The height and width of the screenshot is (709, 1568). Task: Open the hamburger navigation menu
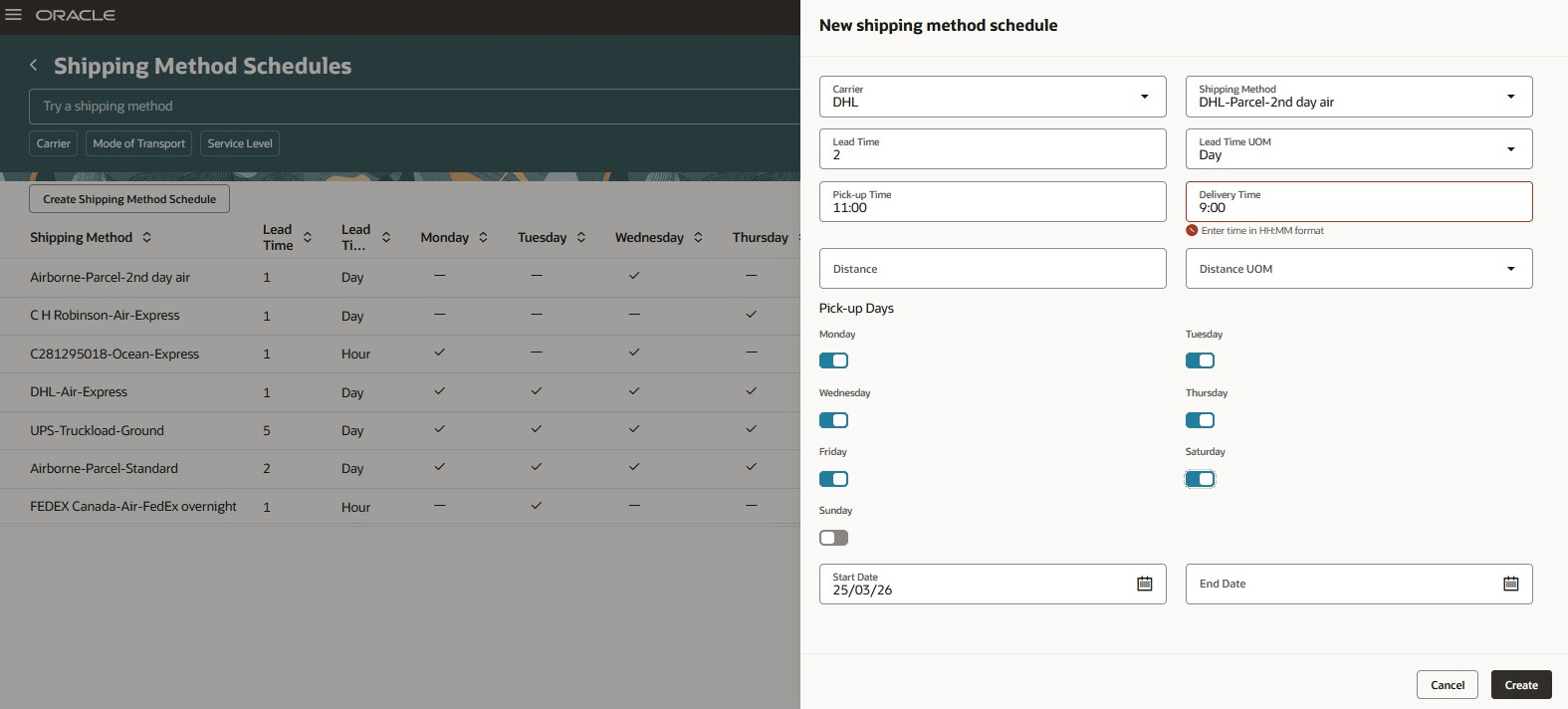tap(13, 15)
